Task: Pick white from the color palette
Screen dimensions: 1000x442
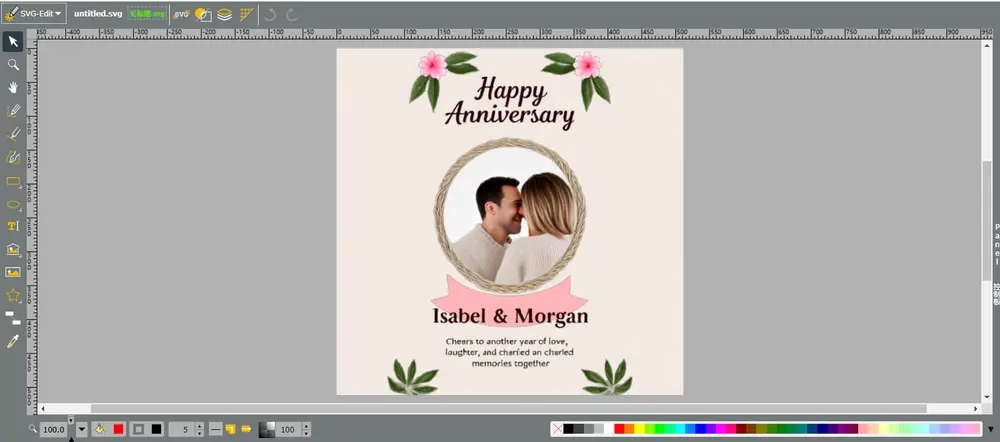Action: coord(609,429)
